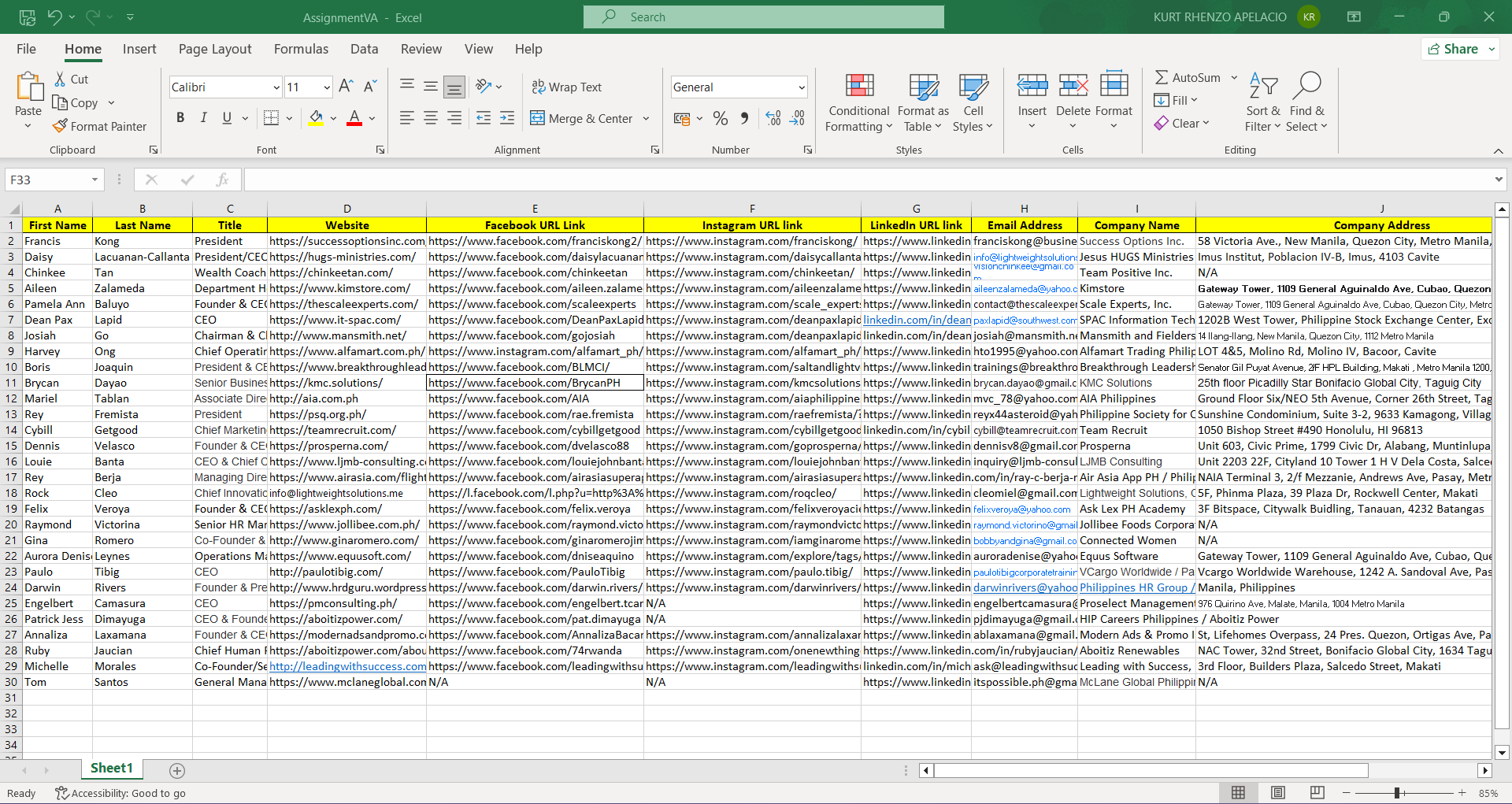
Task: Click the Sort & Filter icon
Action: tap(1262, 87)
